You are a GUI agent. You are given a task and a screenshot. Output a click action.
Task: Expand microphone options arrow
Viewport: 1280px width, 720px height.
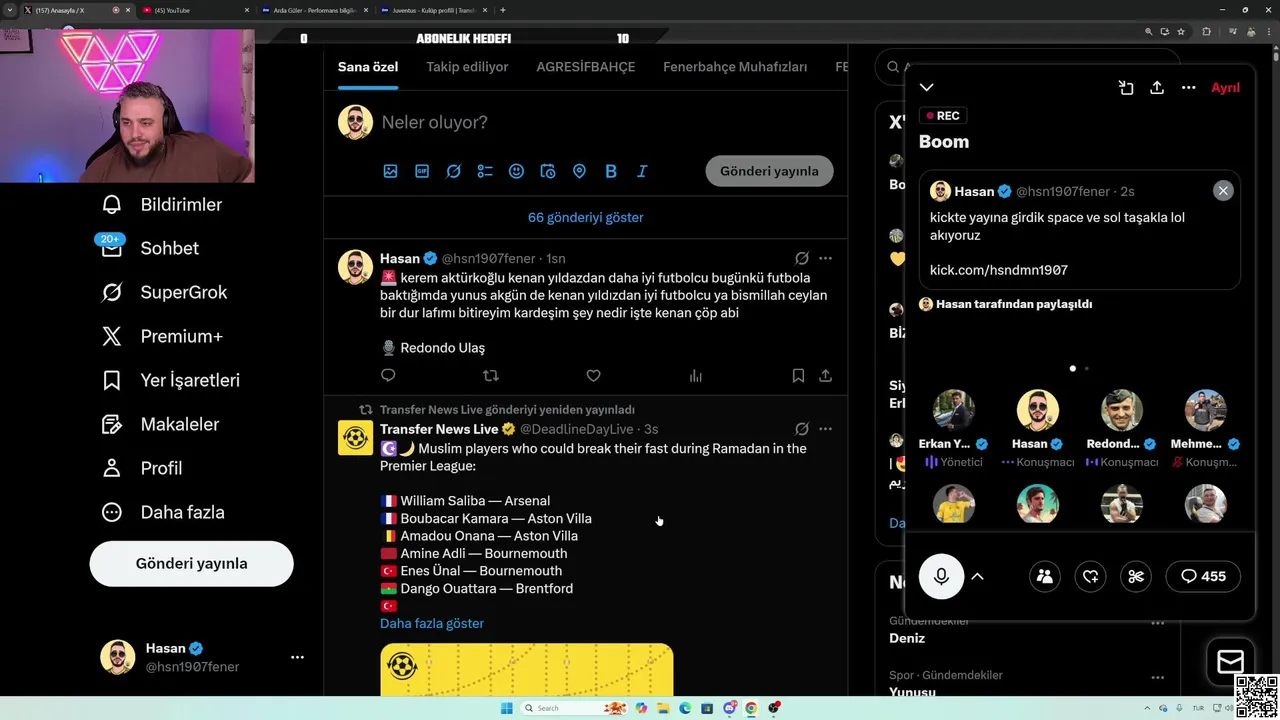[978, 576]
